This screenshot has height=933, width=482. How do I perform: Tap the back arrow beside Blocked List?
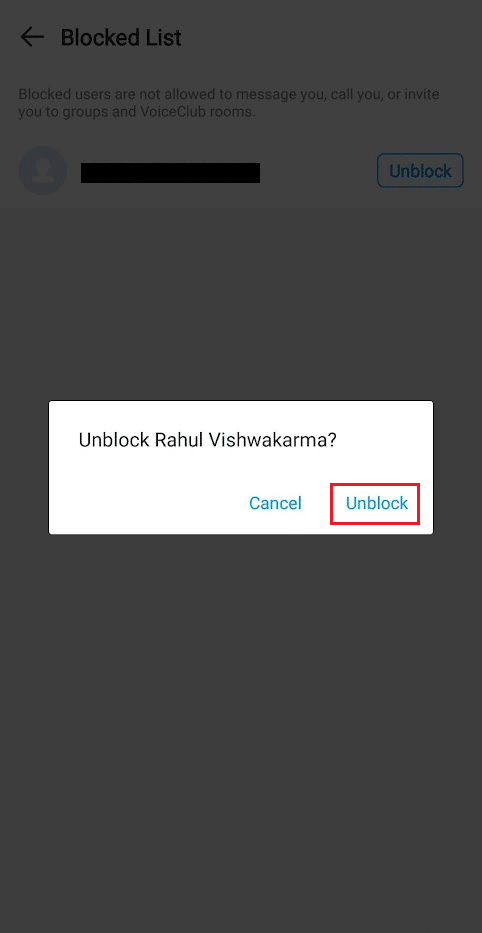coord(32,37)
